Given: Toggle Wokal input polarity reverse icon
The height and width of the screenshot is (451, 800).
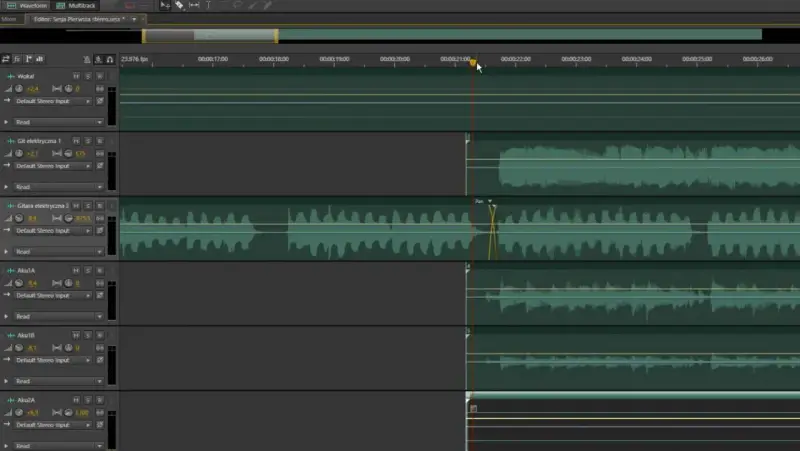Looking at the screenshot, I should point(100,102).
